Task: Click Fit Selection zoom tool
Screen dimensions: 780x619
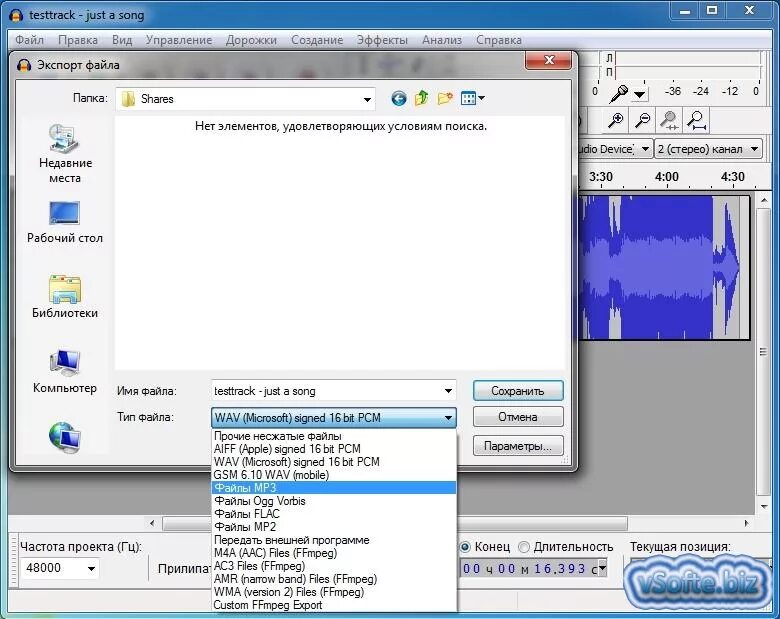Action: coord(669,120)
